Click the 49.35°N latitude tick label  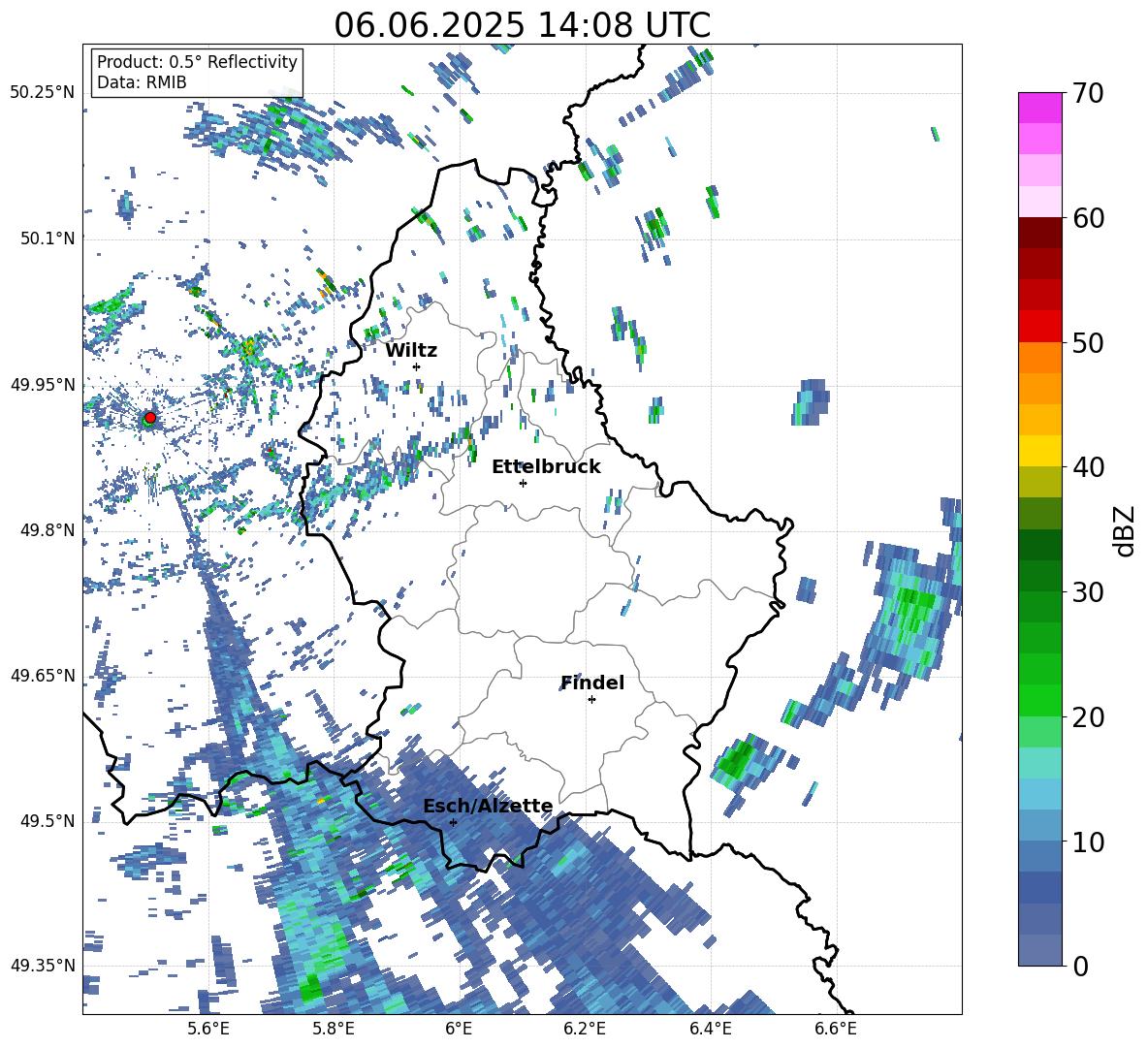[x=43, y=966]
